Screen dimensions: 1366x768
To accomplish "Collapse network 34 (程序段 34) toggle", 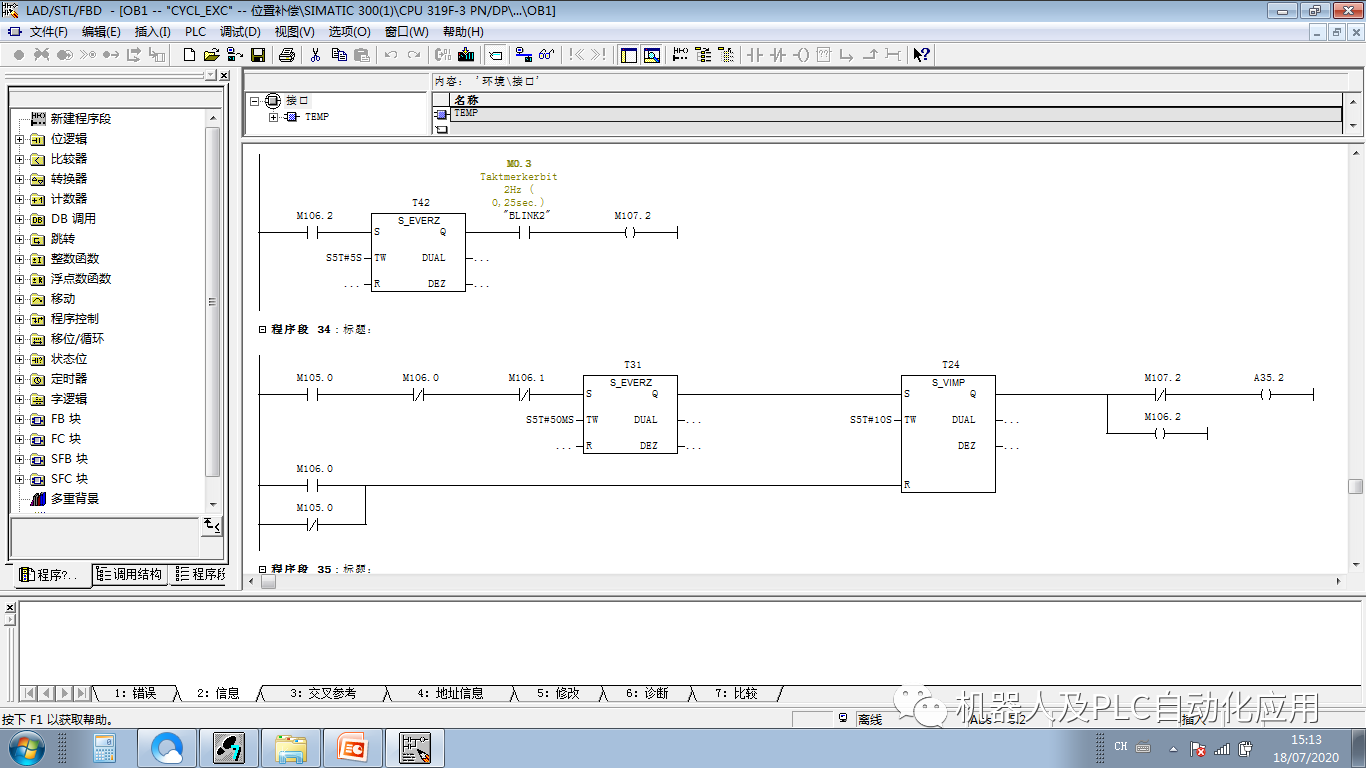I will (x=263, y=329).
